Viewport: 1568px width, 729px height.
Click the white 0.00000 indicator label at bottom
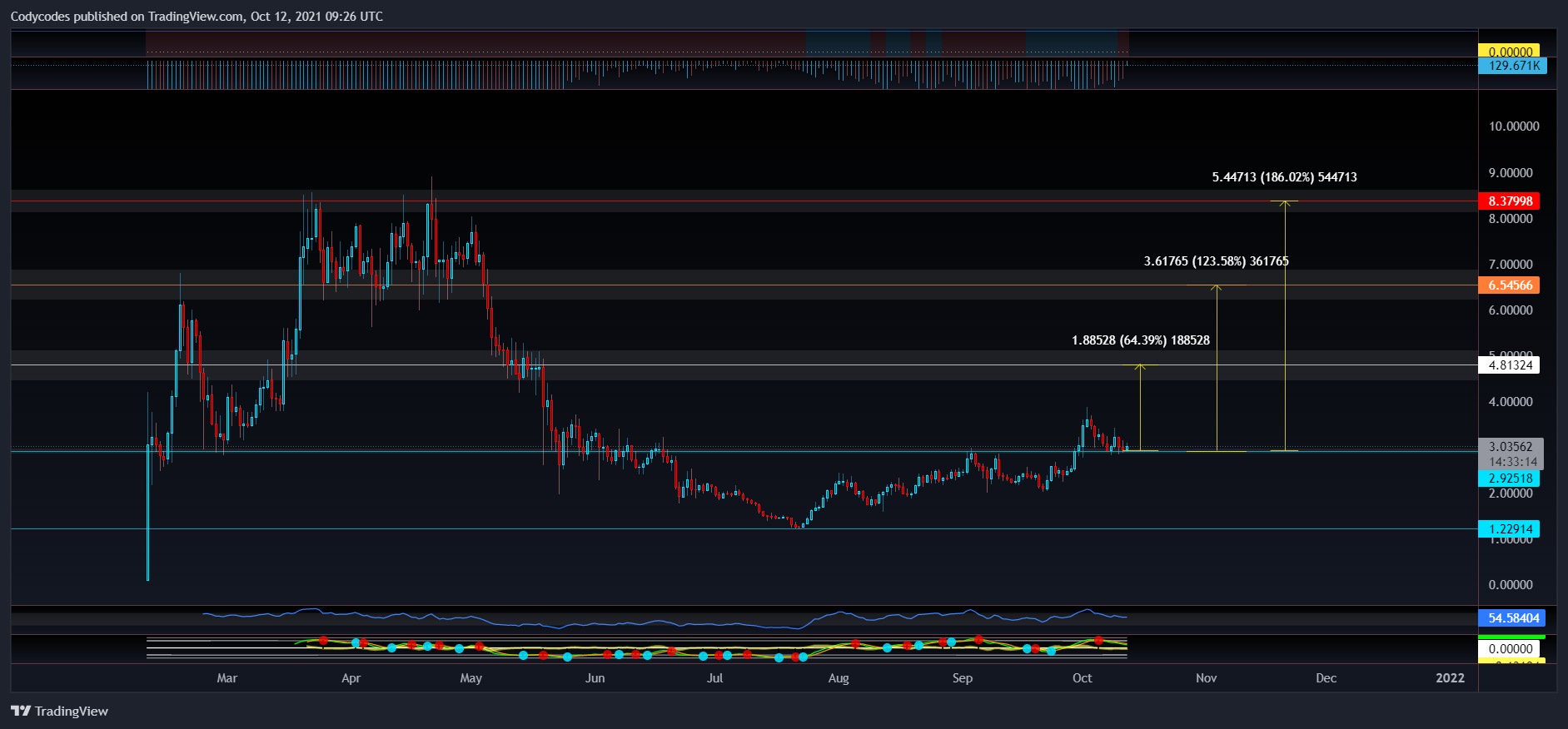[1511, 649]
